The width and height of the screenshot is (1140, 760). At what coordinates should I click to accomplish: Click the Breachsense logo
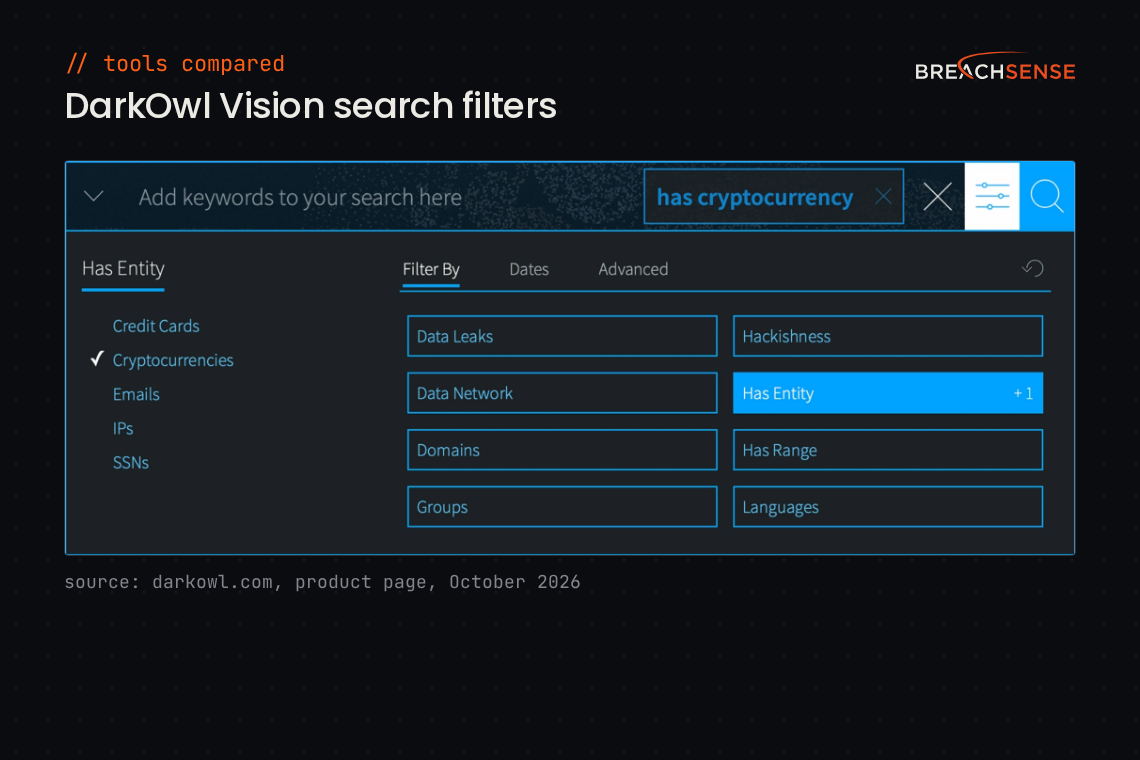(x=995, y=66)
